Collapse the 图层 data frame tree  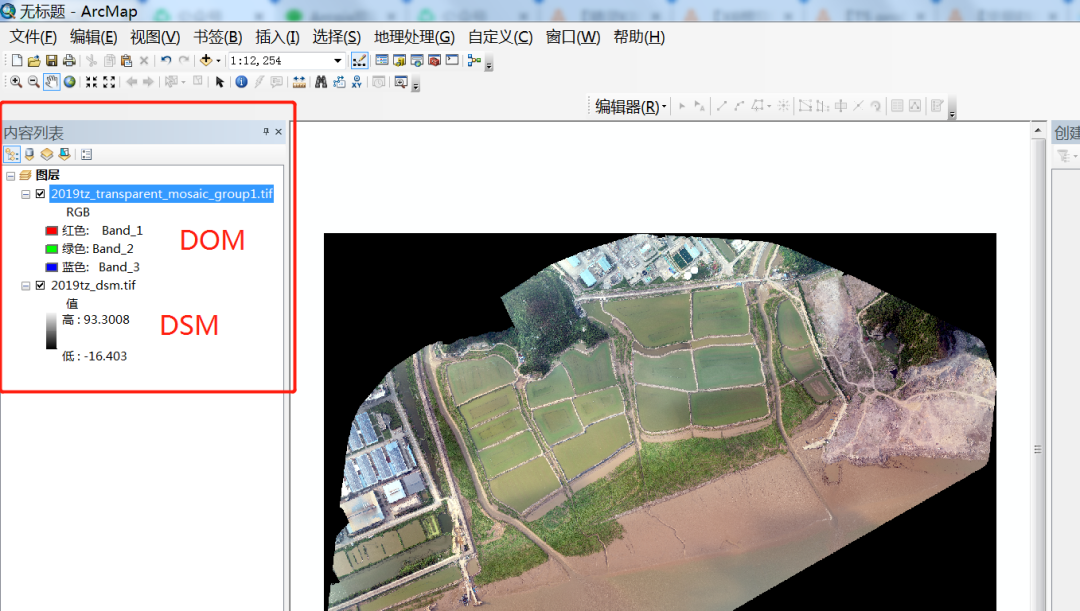coord(10,175)
